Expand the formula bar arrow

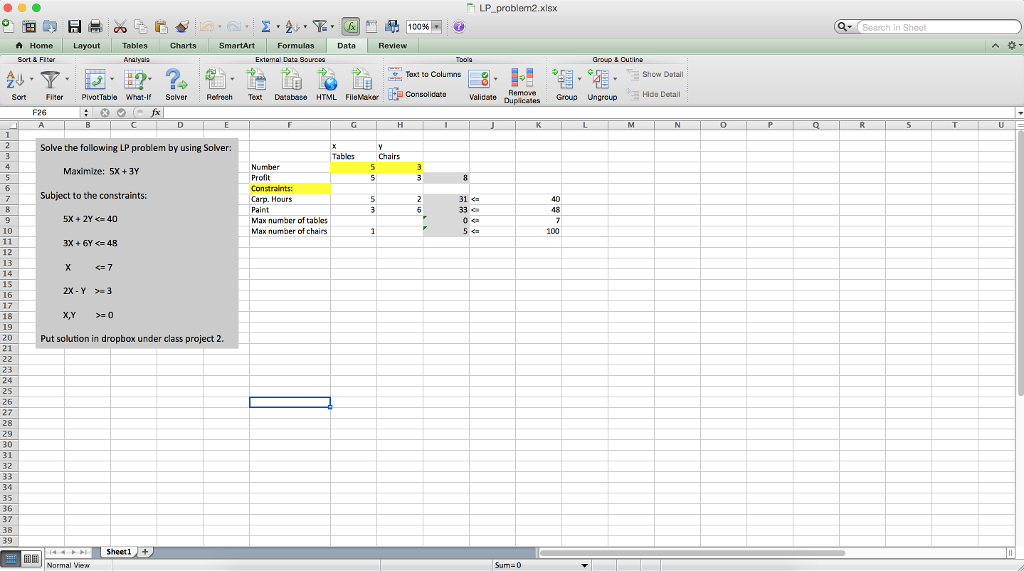1020,113
